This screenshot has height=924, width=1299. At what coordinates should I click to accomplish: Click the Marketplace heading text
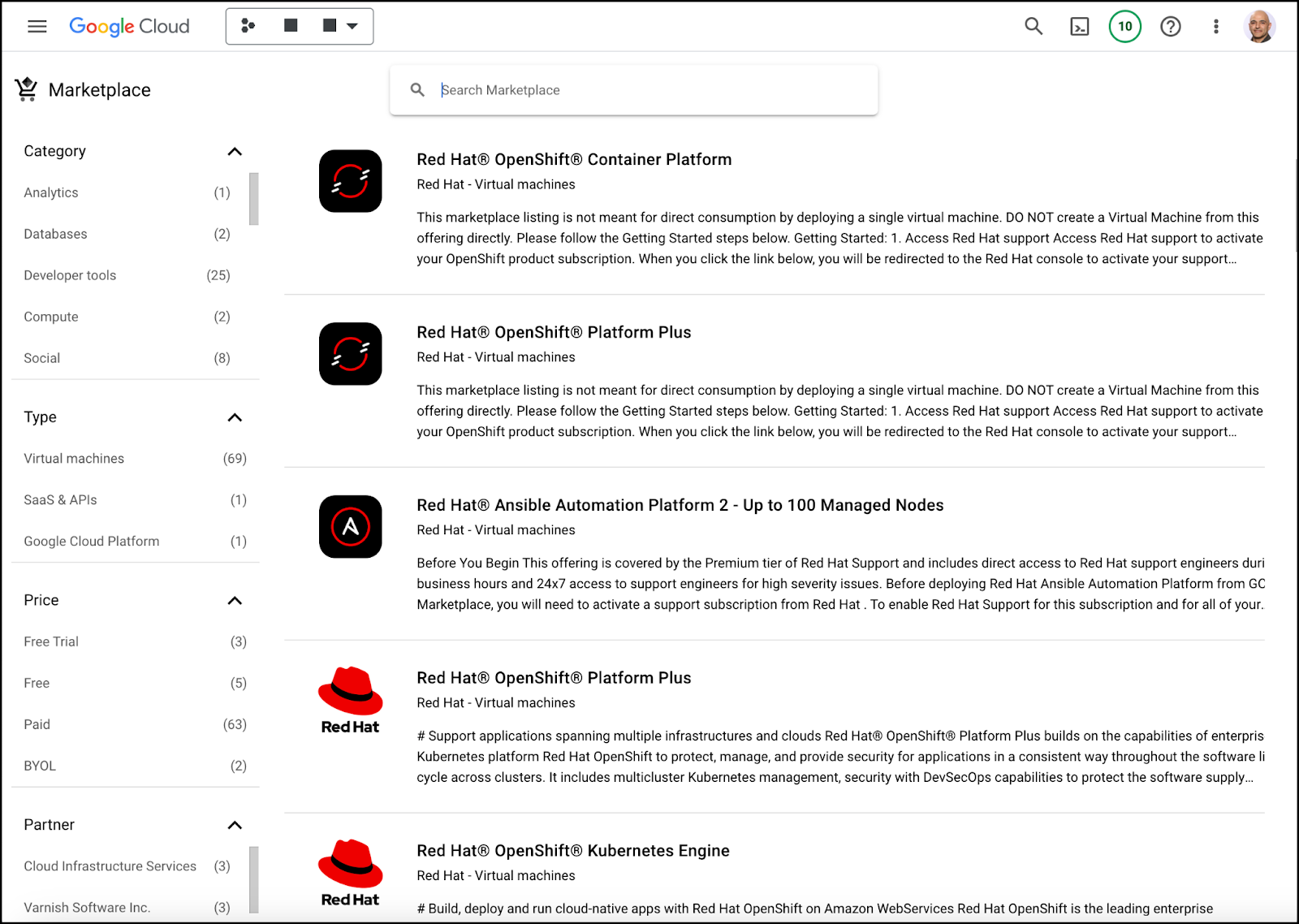tap(100, 90)
